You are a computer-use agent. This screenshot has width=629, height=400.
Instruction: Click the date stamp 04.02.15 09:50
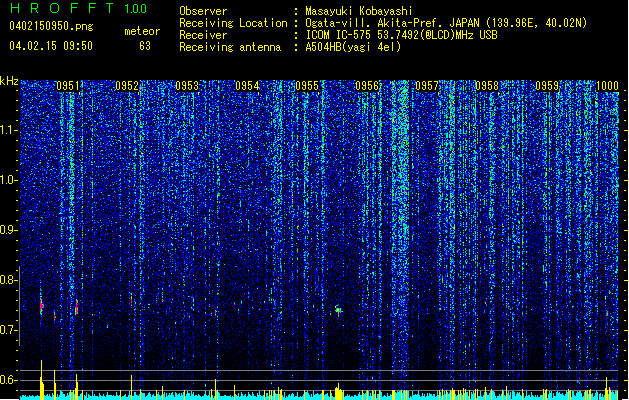click(51, 46)
